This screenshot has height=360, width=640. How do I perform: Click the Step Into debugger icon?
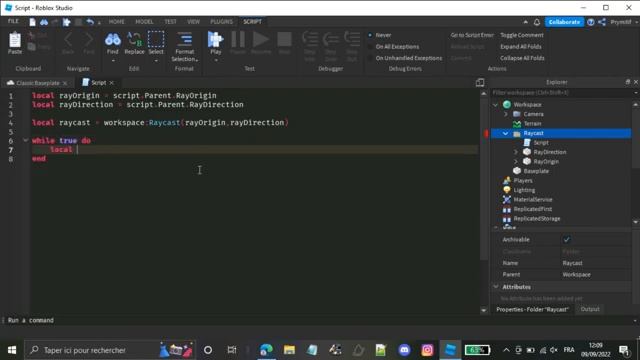310,40
